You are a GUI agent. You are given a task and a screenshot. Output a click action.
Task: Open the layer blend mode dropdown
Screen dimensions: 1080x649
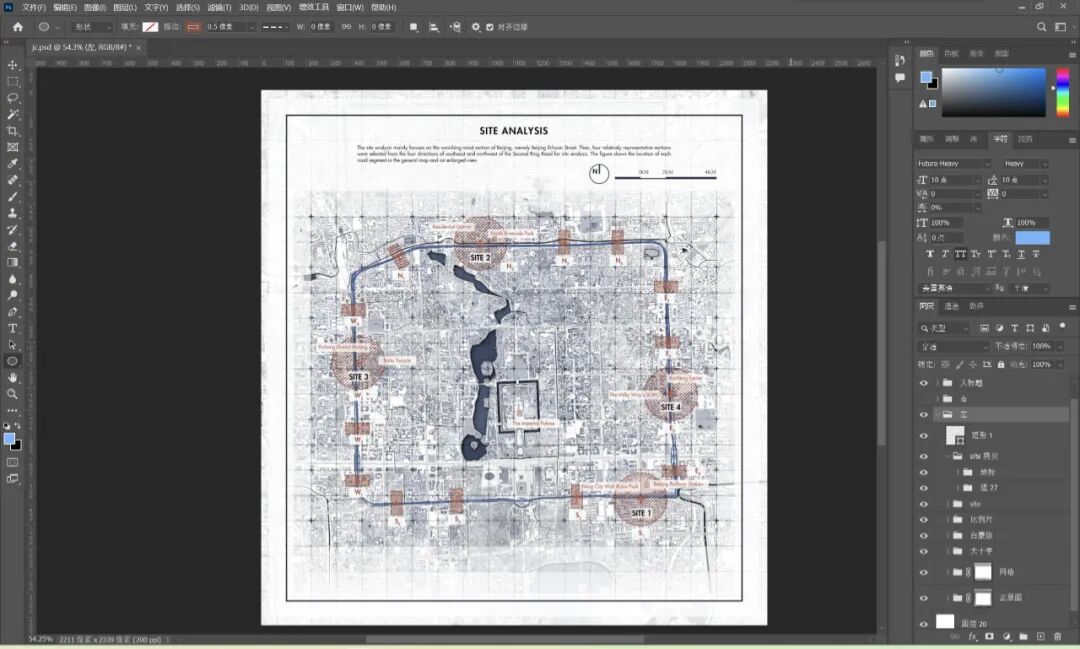pyautogui.click(x=953, y=346)
